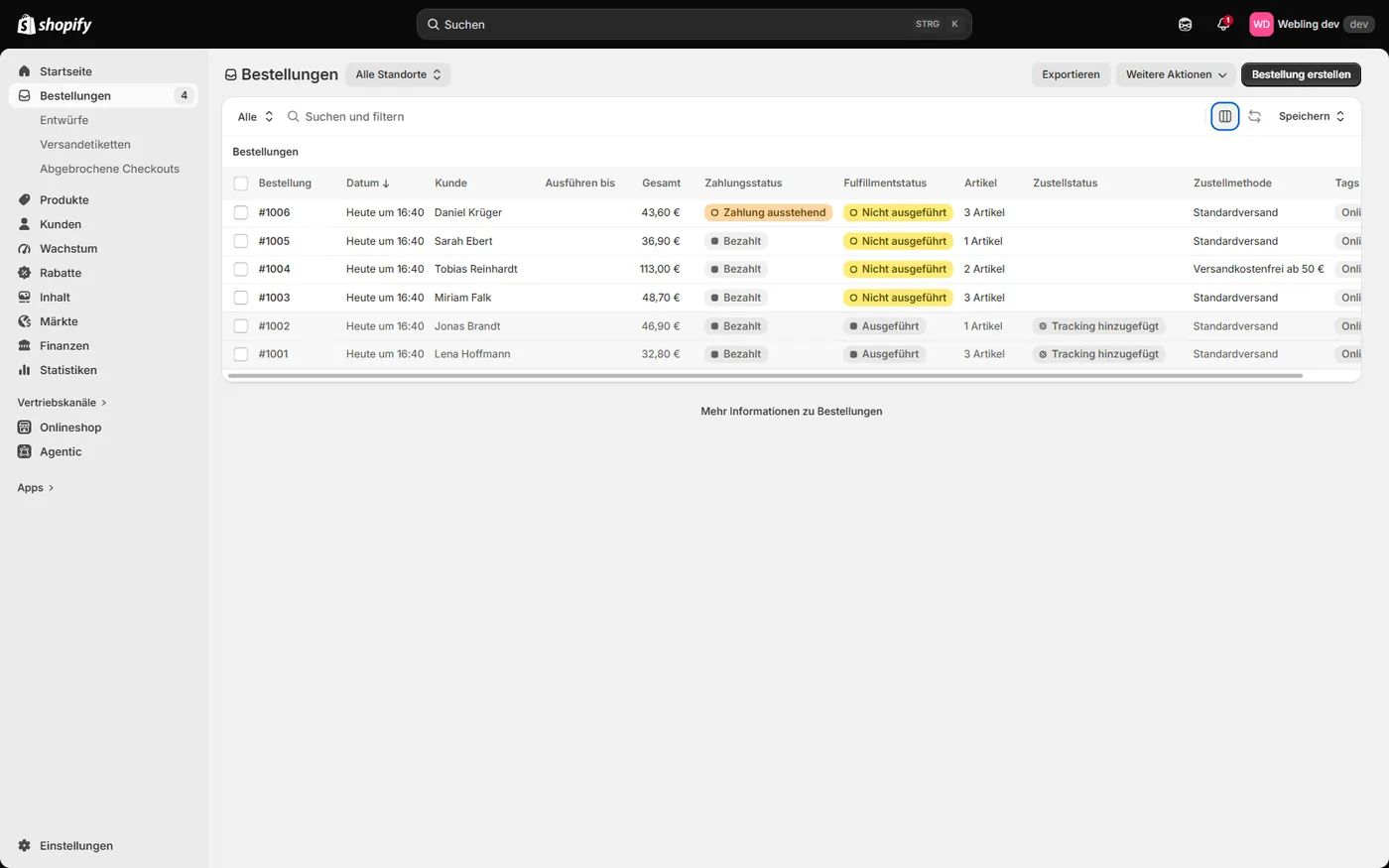Viewport: 1389px width, 868px height.
Task: Click the orders icon beside Bestellungen page title
Action: [231, 74]
